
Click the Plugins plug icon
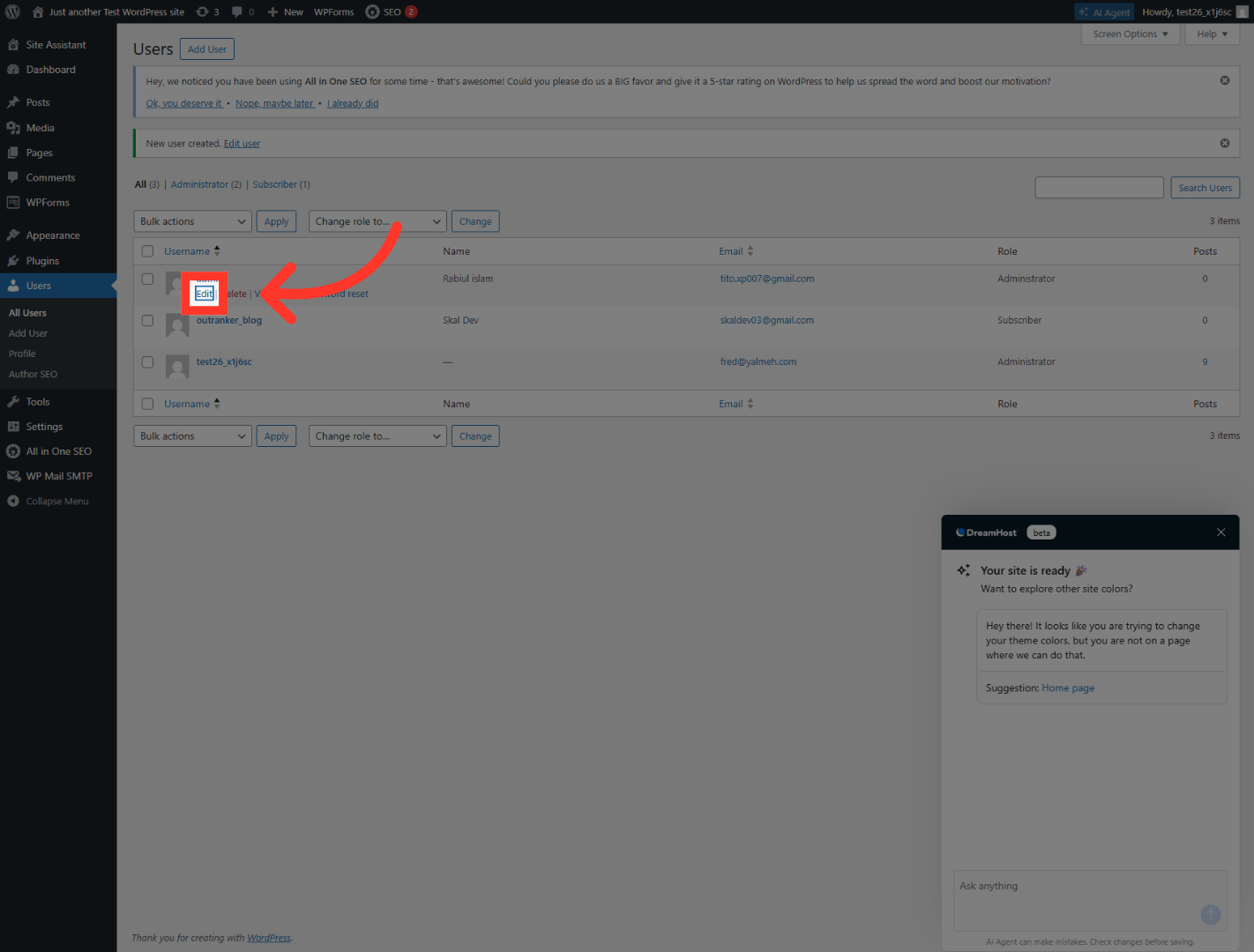click(x=13, y=261)
